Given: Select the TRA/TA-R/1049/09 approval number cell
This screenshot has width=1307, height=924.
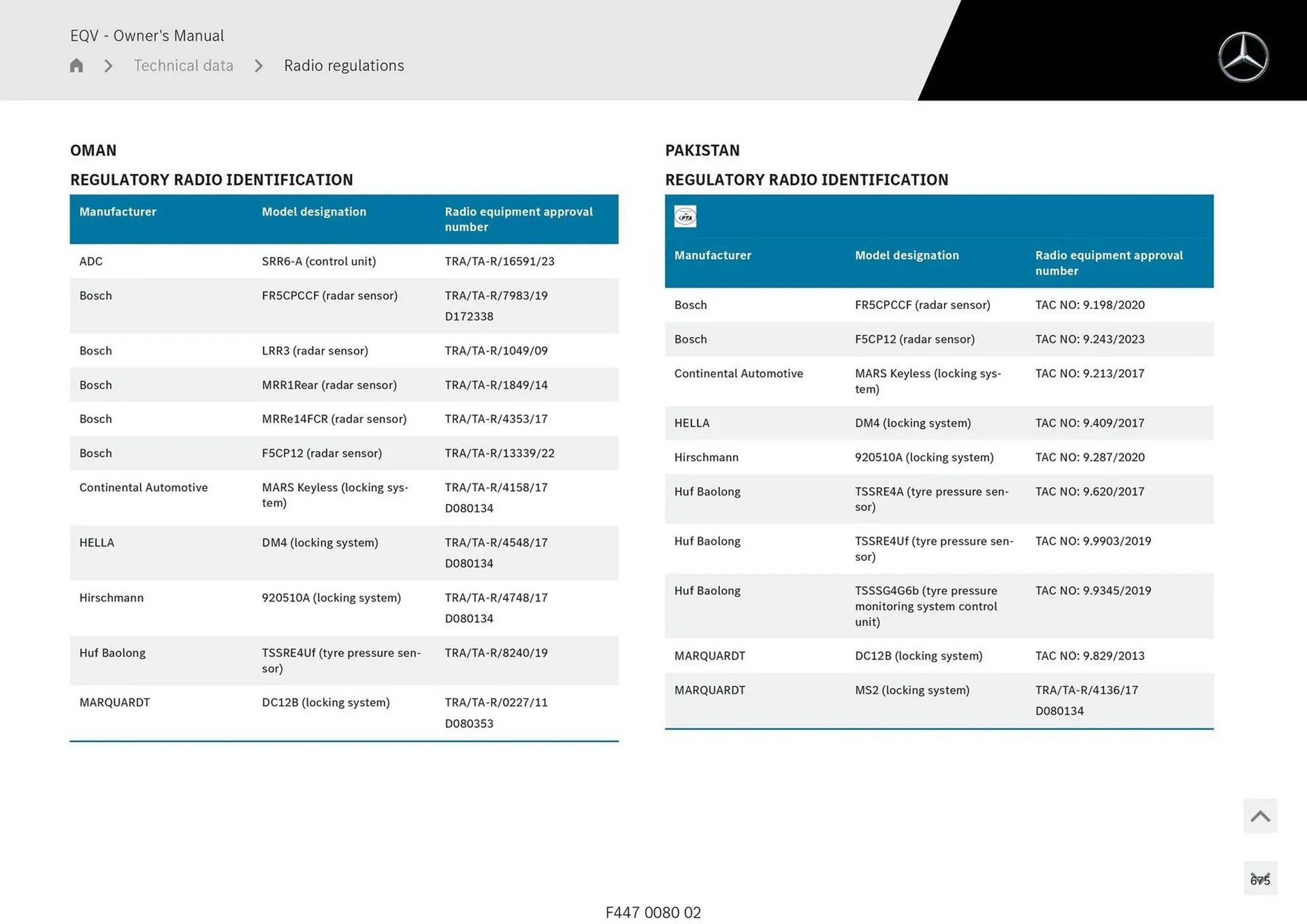Looking at the screenshot, I should pyautogui.click(x=496, y=350).
